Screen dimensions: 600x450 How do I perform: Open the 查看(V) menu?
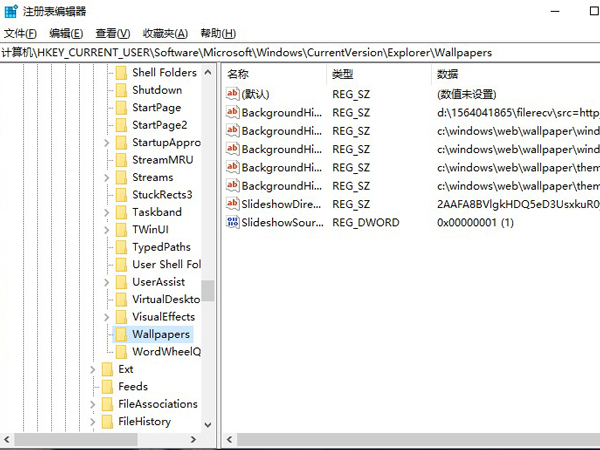tap(112, 33)
